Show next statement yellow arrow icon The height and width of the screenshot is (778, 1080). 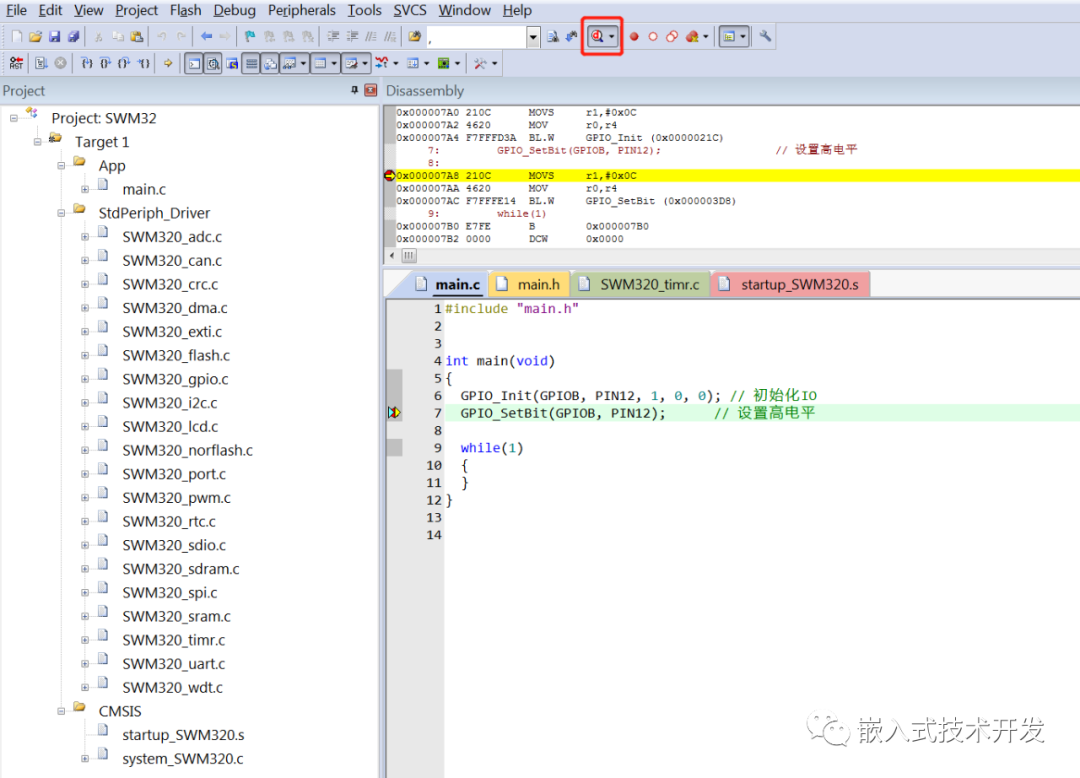click(x=167, y=63)
